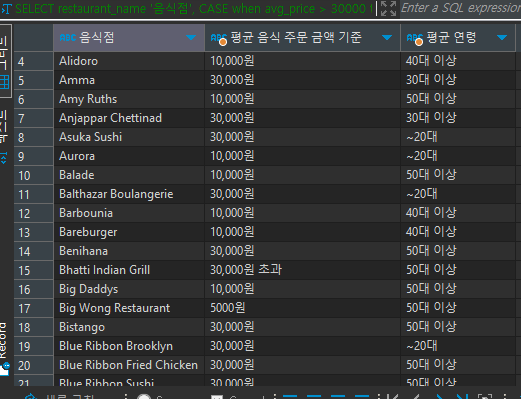Click the Bareburger cell
521x399 pixels.
(x=129, y=232)
